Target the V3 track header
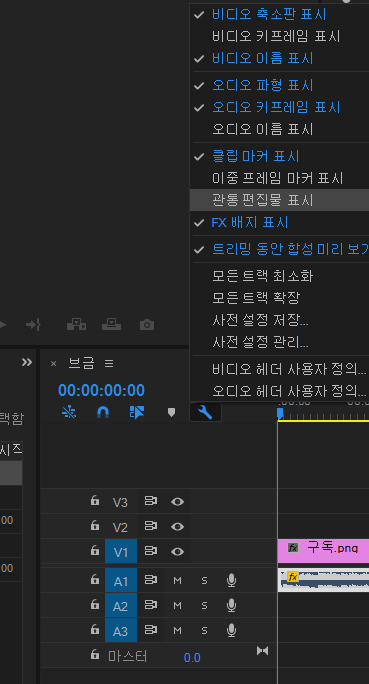 pyautogui.click(x=120, y=503)
